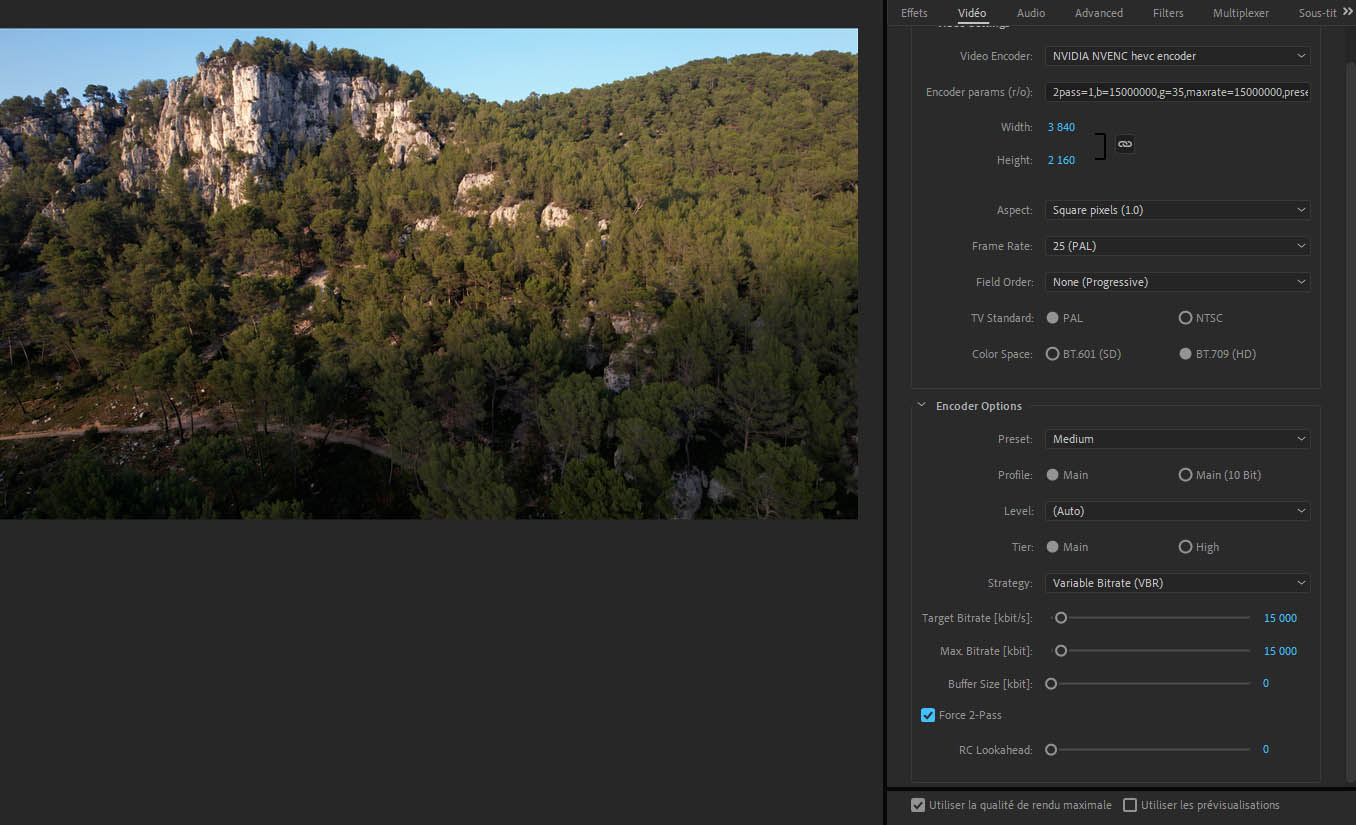Screen dimensions: 1356x825
Task: Open the Sous-titres tab
Action: pyautogui.click(x=1317, y=13)
